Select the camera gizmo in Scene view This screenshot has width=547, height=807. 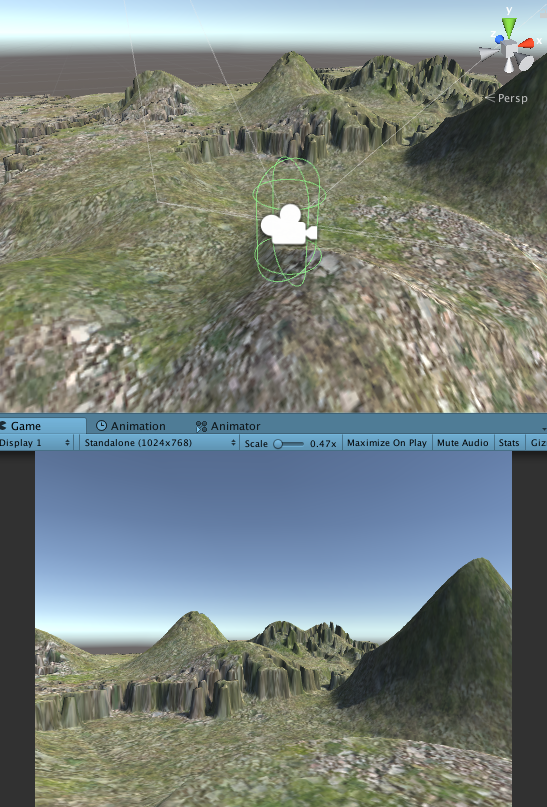coord(289,224)
